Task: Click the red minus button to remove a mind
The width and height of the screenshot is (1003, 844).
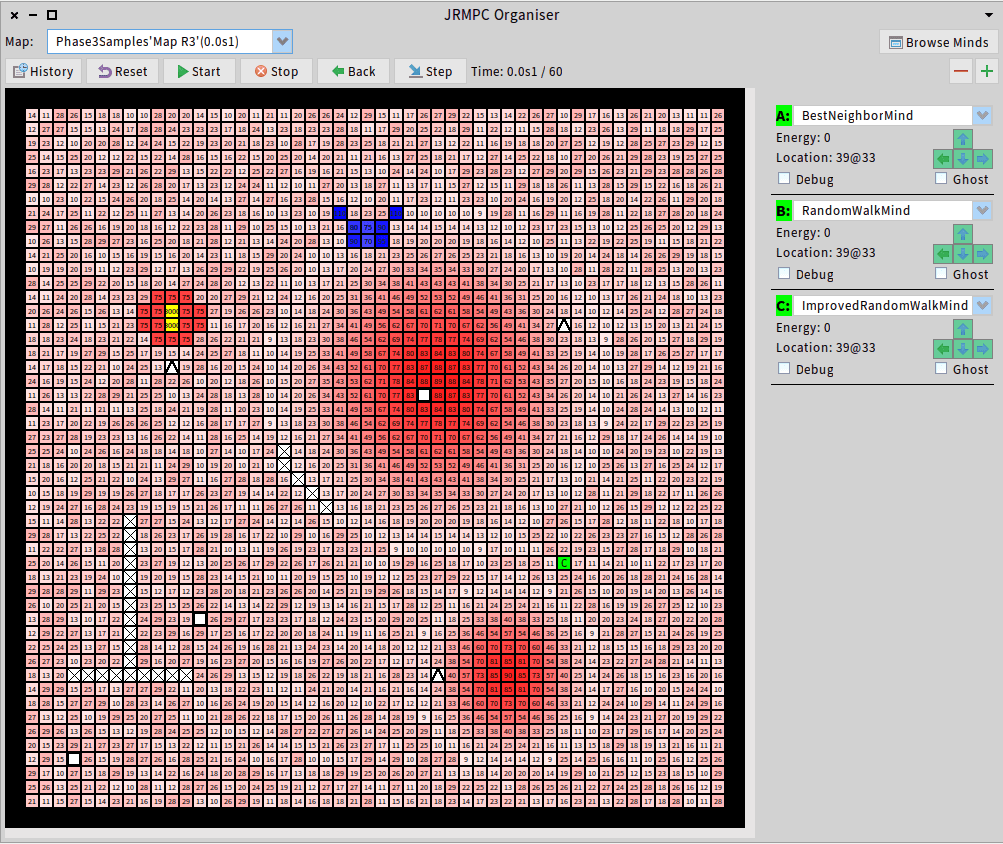Action: (961, 71)
